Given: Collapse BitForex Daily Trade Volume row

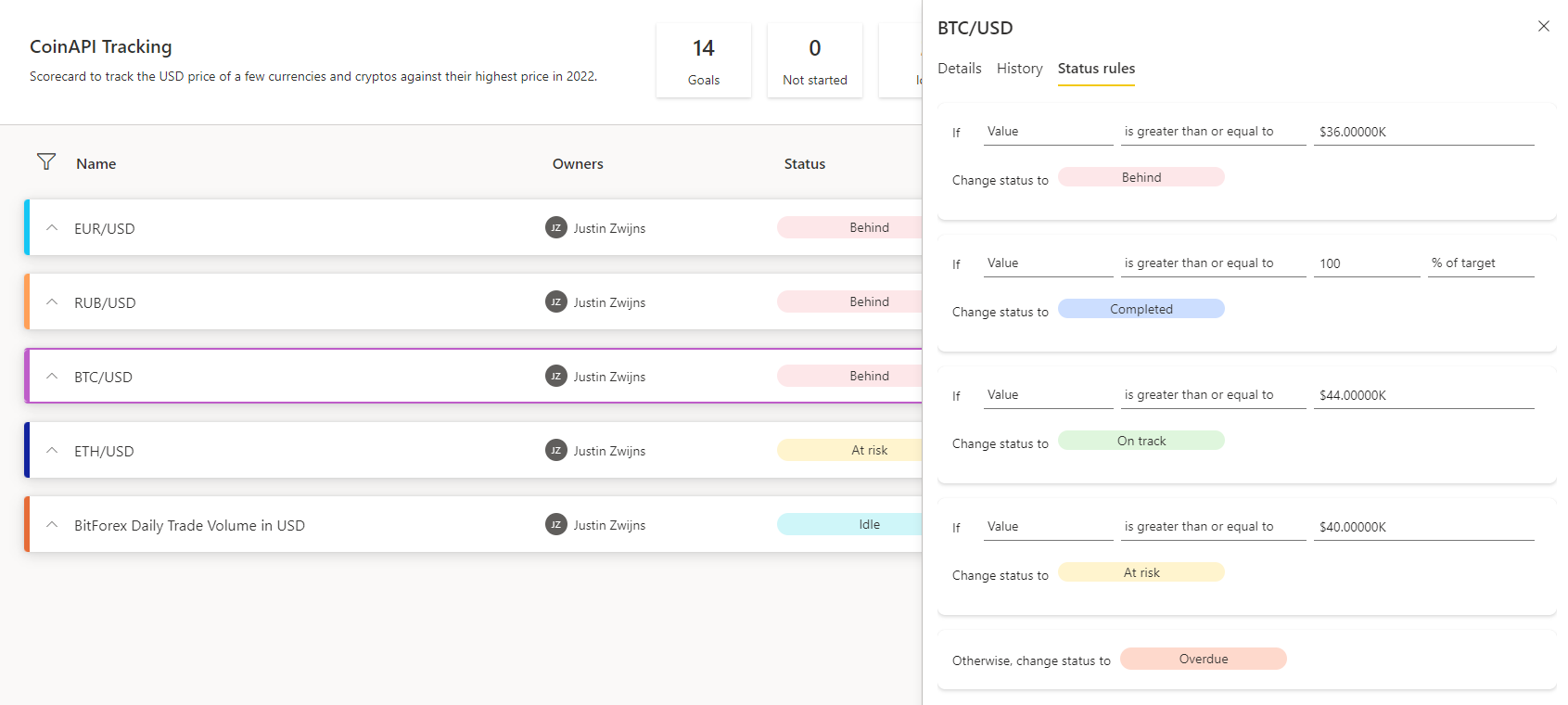Looking at the screenshot, I should (x=52, y=525).
